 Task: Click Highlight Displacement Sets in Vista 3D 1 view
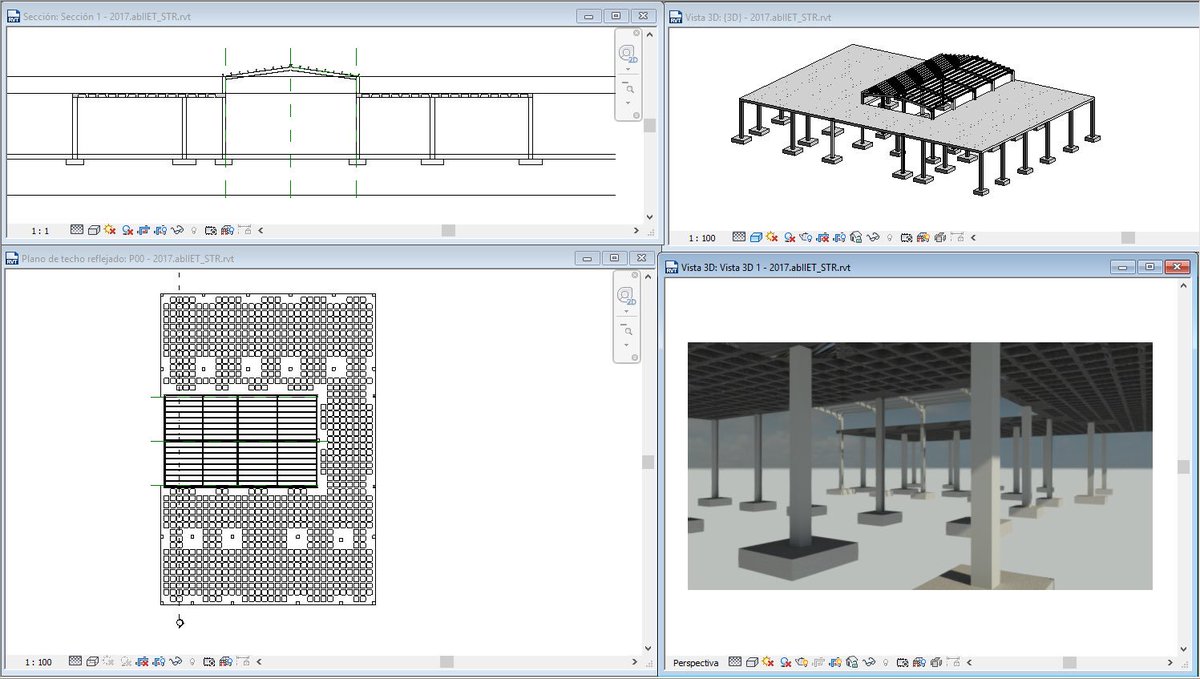(x=936, y=662)
